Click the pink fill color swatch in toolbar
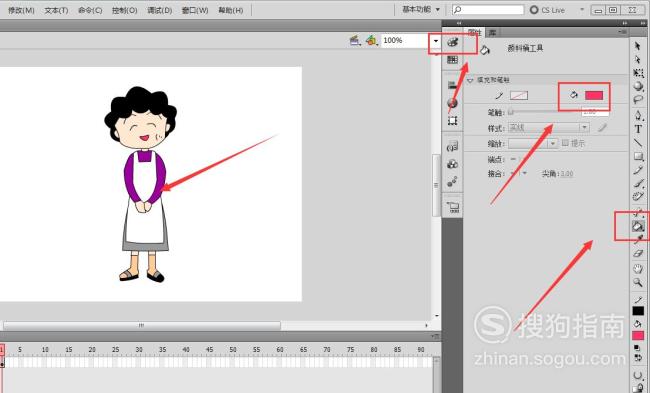 pos(638,335)
